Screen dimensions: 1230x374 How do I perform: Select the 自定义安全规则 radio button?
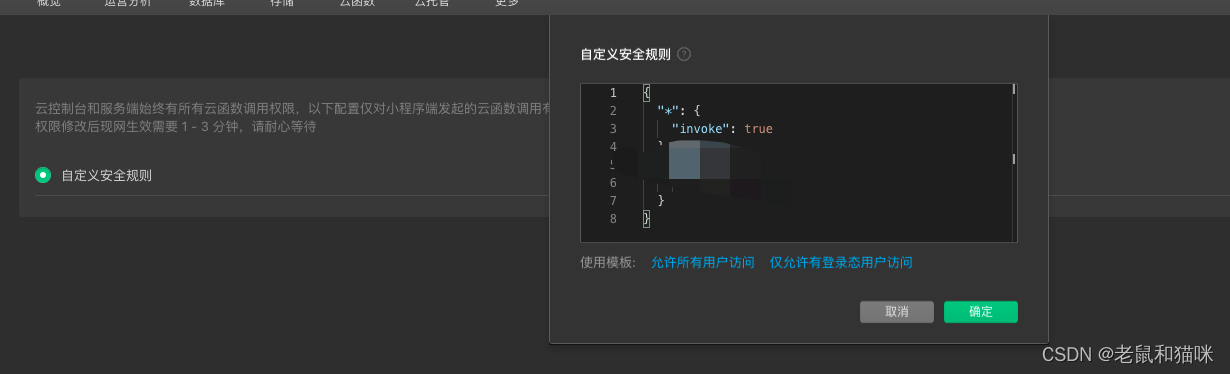click(x=43, y=175)
